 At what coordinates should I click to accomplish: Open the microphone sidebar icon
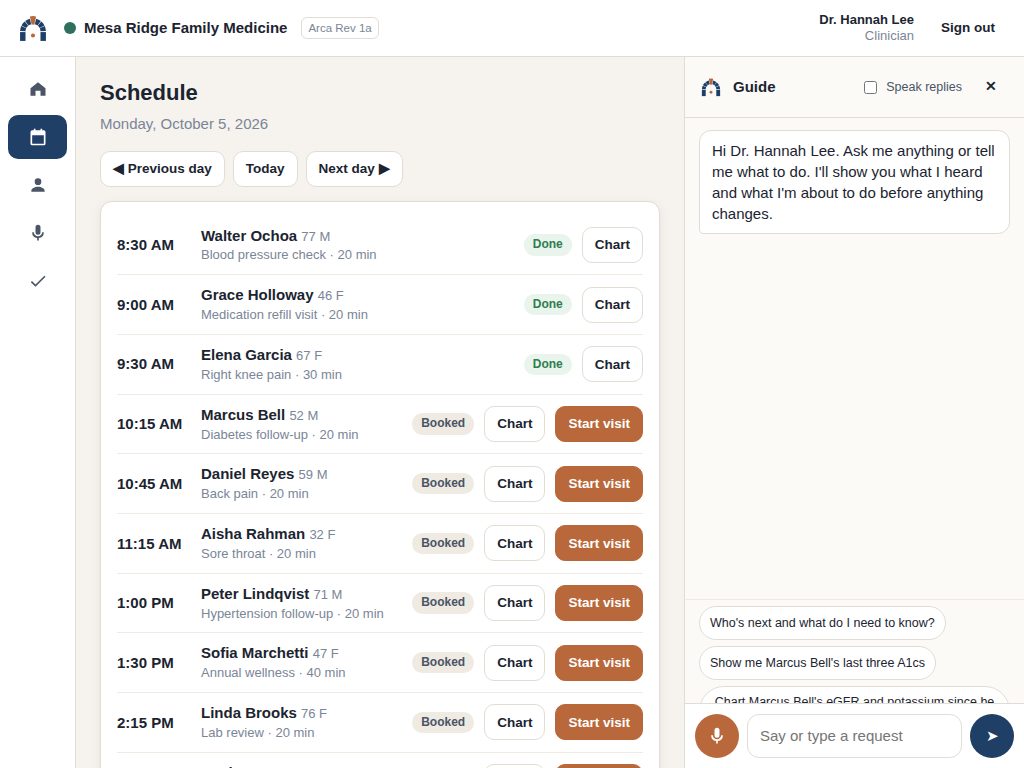tap(38, 233)
